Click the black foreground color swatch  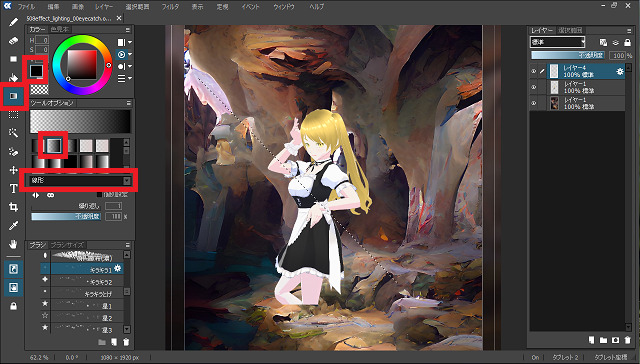pos(36,71)
